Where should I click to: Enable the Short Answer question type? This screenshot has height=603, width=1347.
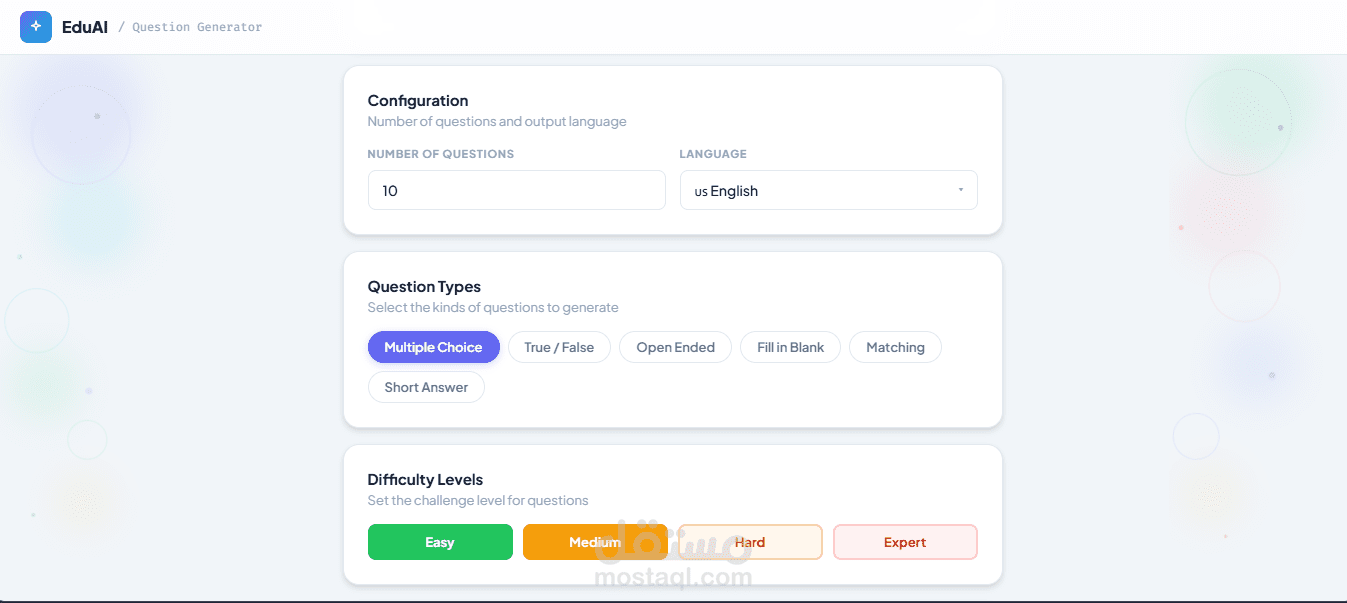(426, 387)
